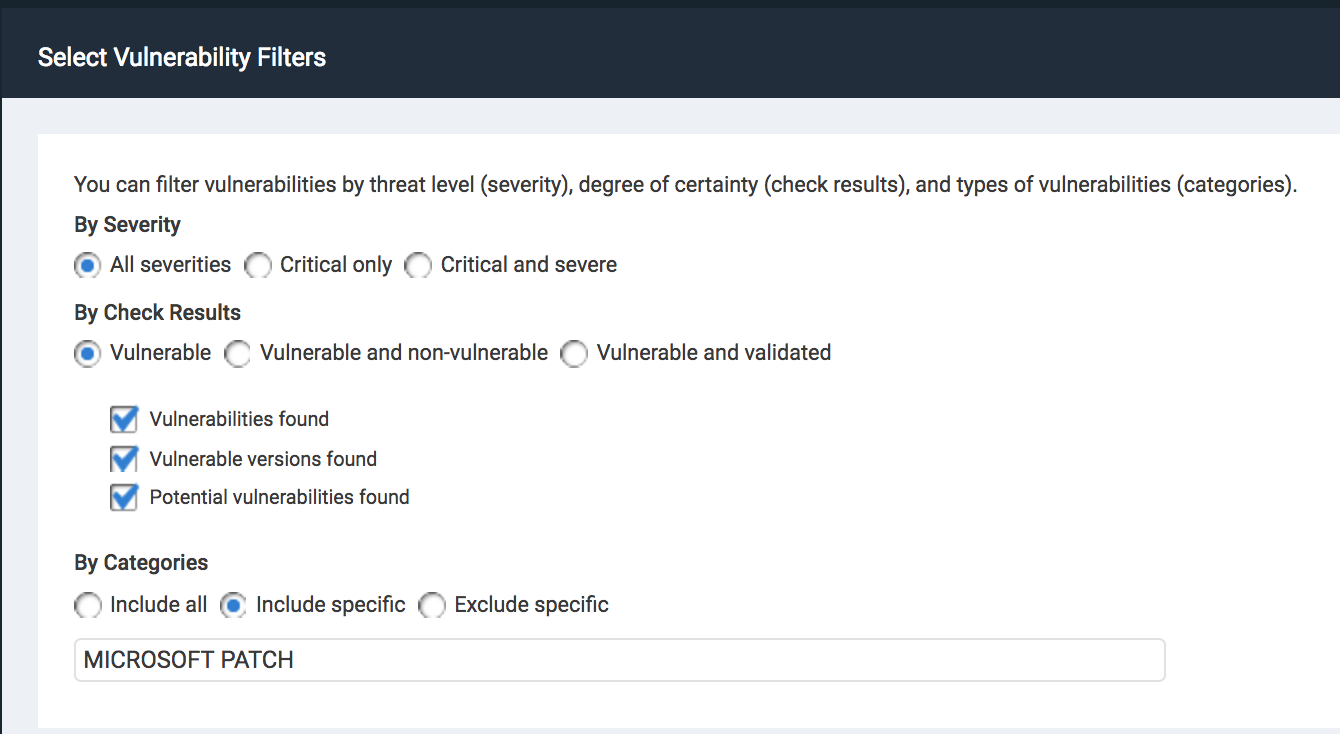This screenshot has width=1340, height=734.
Task: Select the Critical and severe radio button
Action: [x=418, y=266]
